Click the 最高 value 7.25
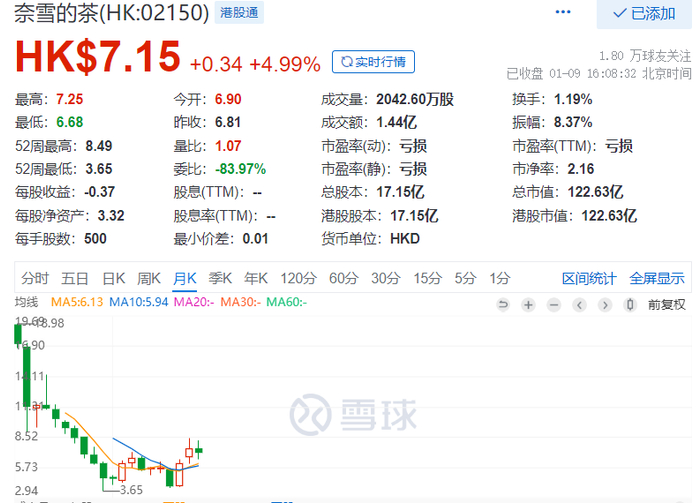Viewport: 700px width, 503px height. (70, 99)
